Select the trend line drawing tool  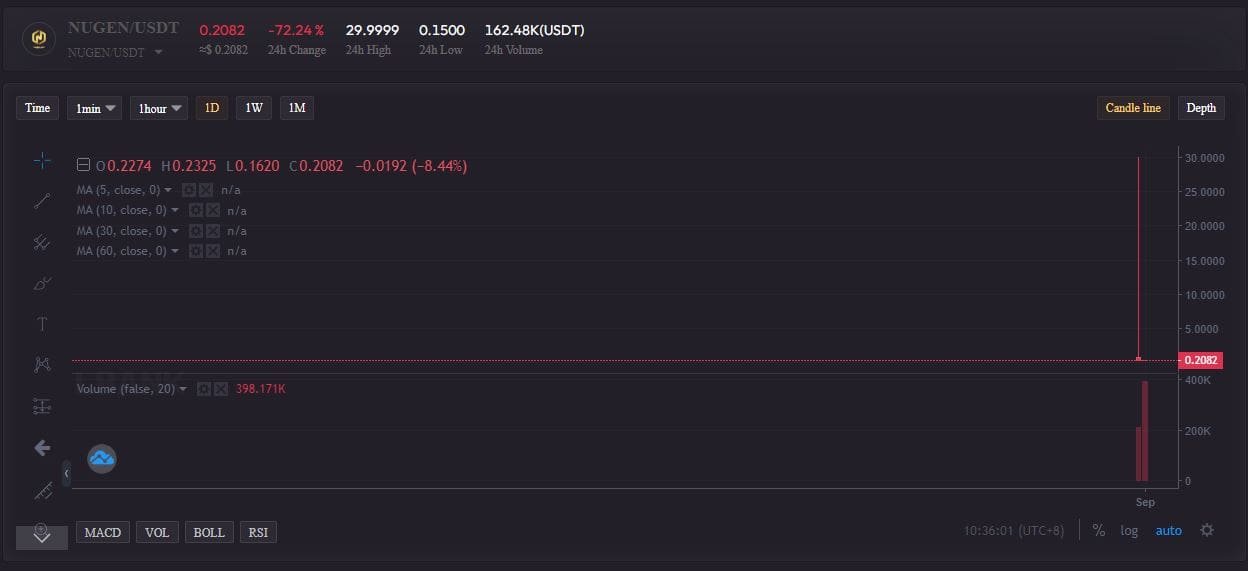coord(42,201)
